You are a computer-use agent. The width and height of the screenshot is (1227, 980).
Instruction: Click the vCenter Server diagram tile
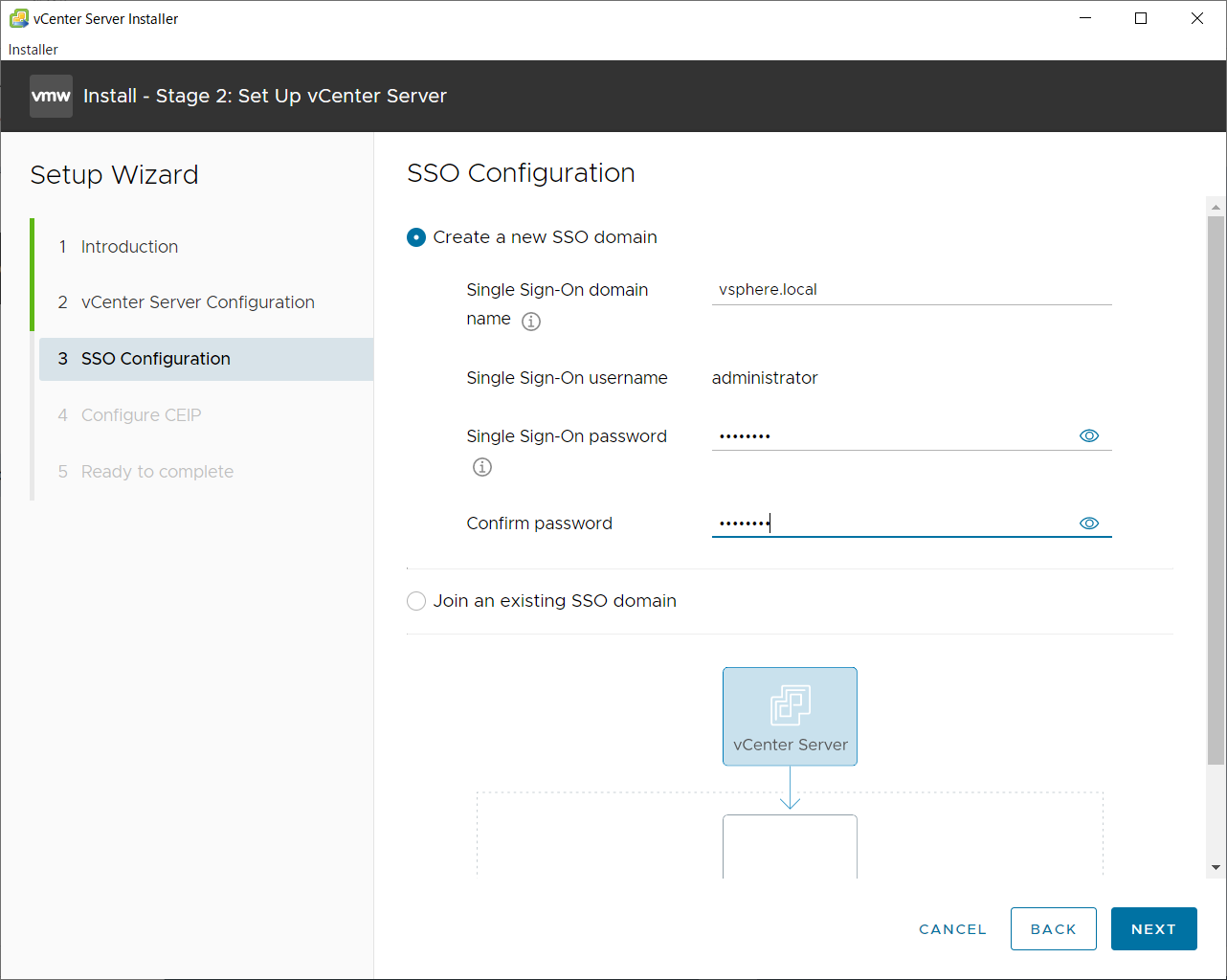(x=790, y=716)
